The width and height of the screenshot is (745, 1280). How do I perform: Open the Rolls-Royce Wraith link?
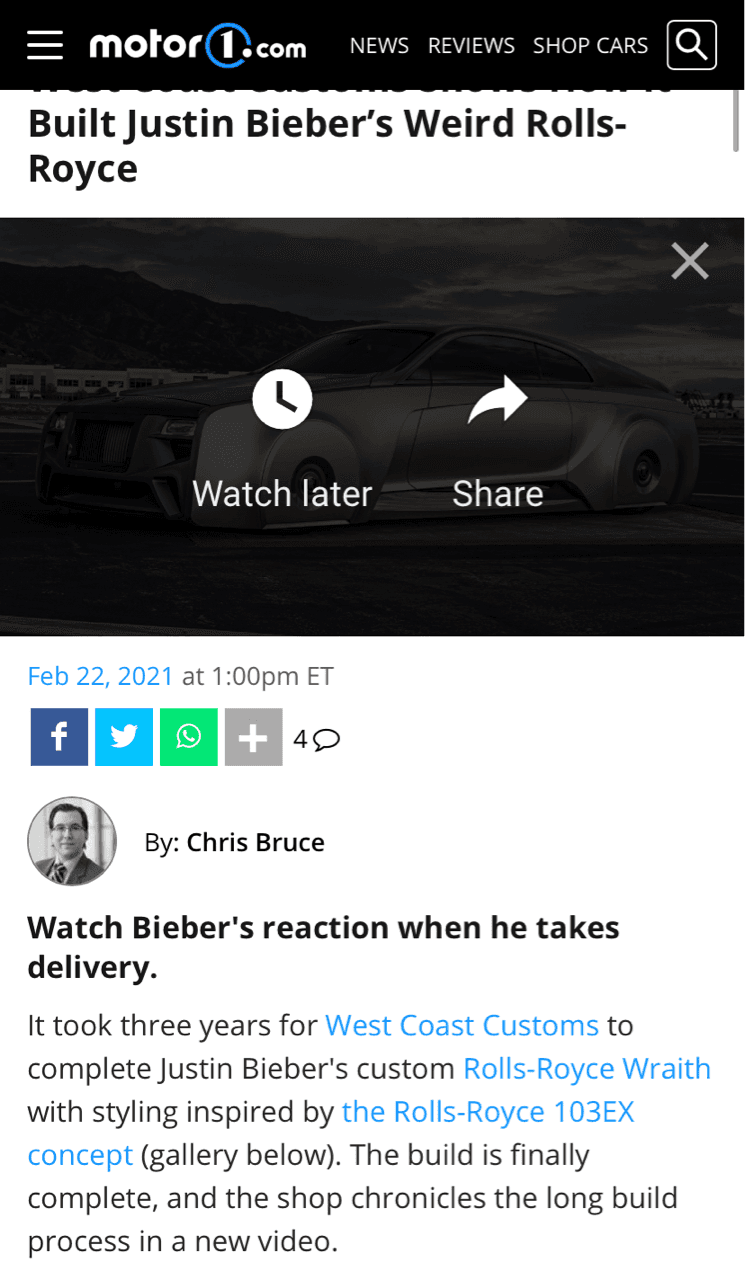587,1068
